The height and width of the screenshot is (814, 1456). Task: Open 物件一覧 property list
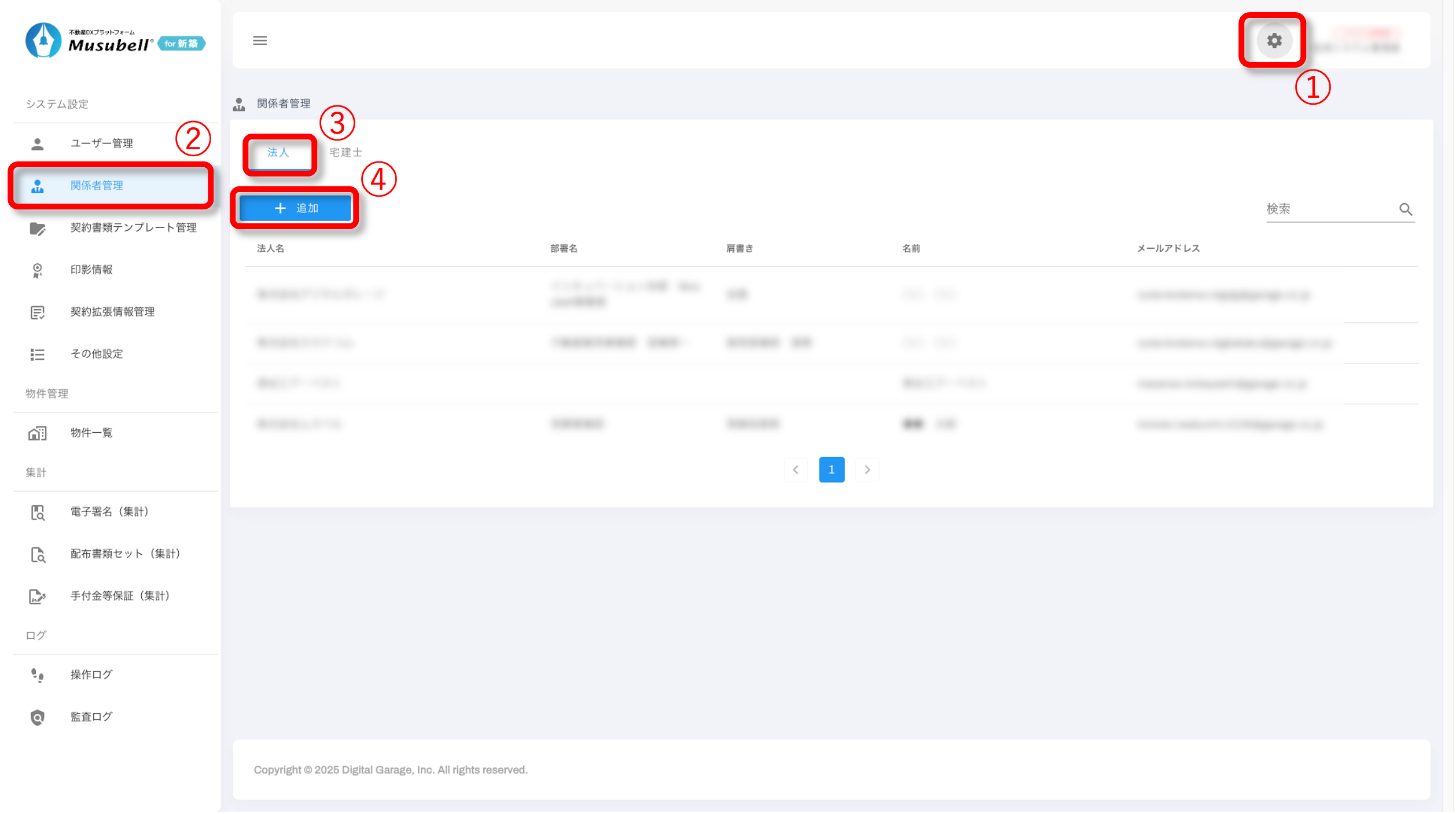[x=91, y=433]
